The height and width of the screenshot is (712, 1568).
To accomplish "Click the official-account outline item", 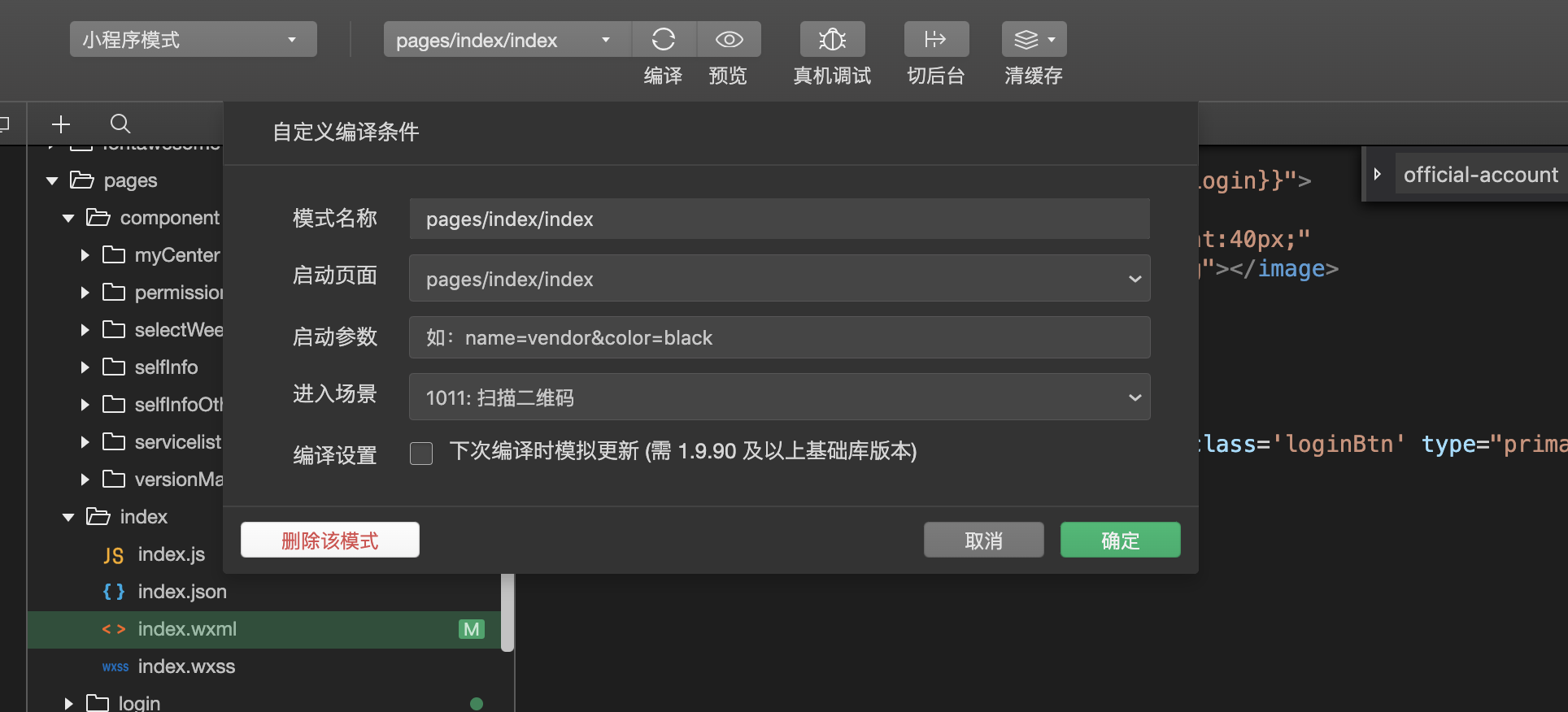I will point(1481,174).
